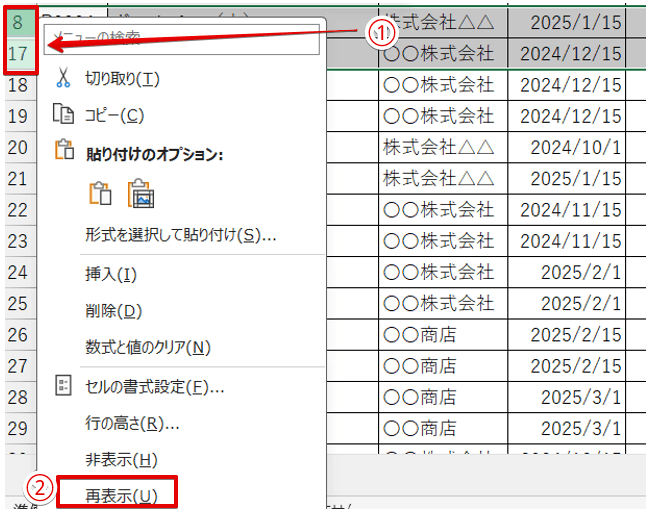Viewport: 646px width, 515px height.
Task: Choose 挿入(I) in the context menu
Action: pyautogui.click(x=111, y=274)
